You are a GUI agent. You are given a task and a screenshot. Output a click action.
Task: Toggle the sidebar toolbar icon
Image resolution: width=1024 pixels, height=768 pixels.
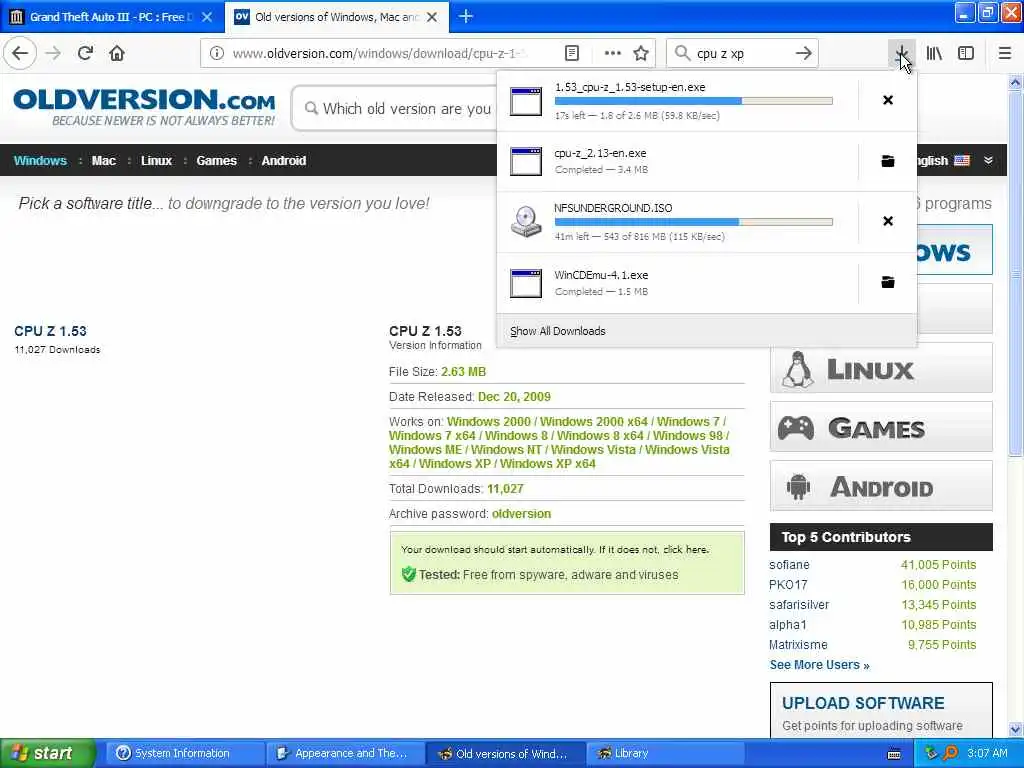(966, 53)
